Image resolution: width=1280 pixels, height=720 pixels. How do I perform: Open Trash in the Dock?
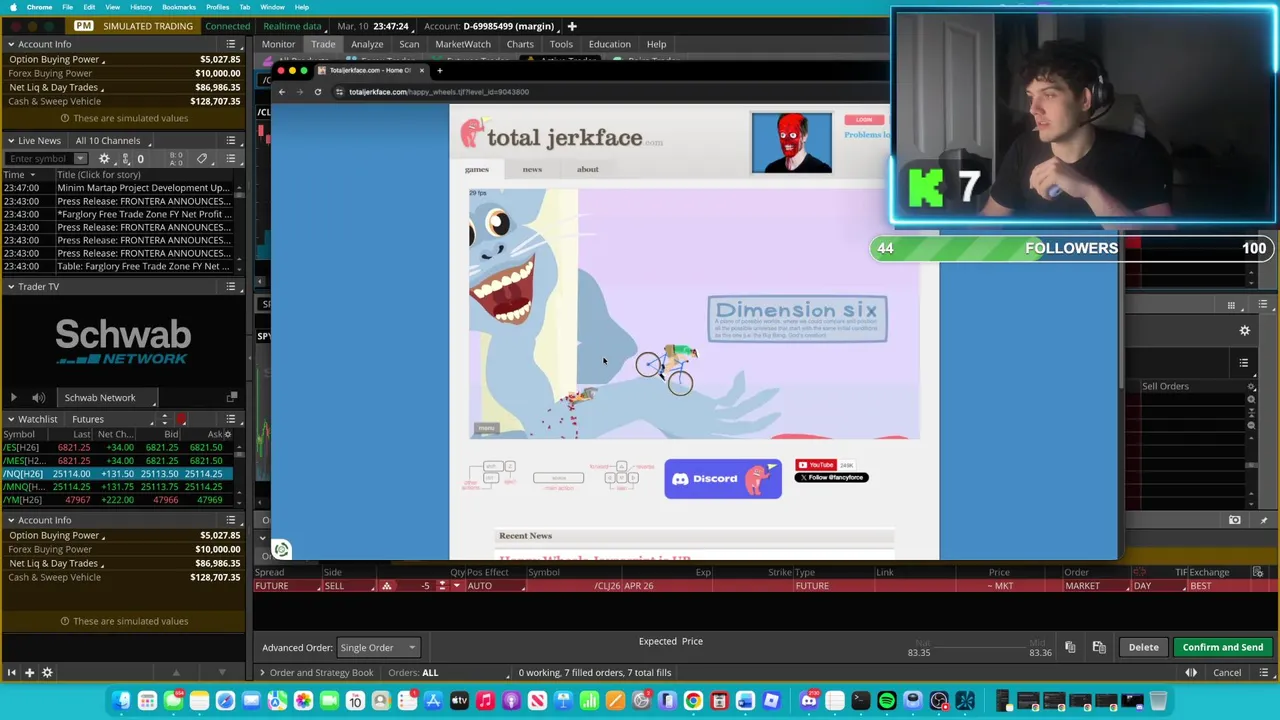1158,701
